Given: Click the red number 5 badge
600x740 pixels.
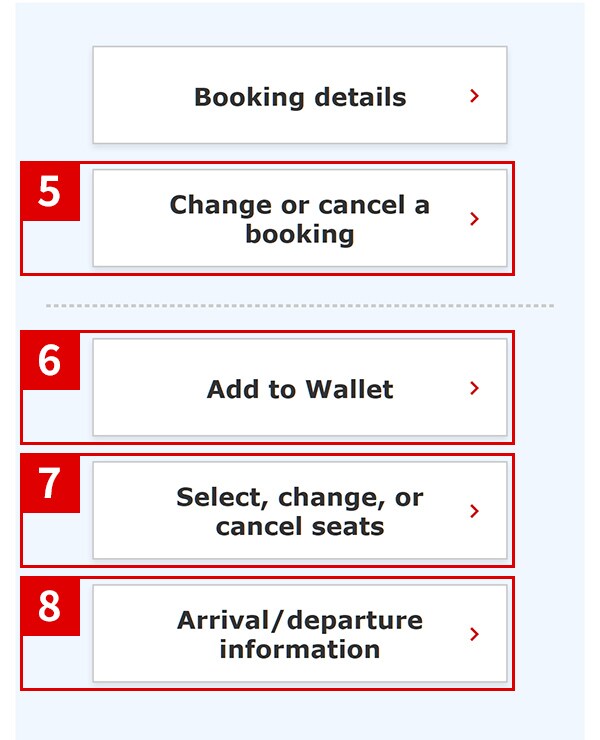Looking at the screenshot, I should 50,191.
